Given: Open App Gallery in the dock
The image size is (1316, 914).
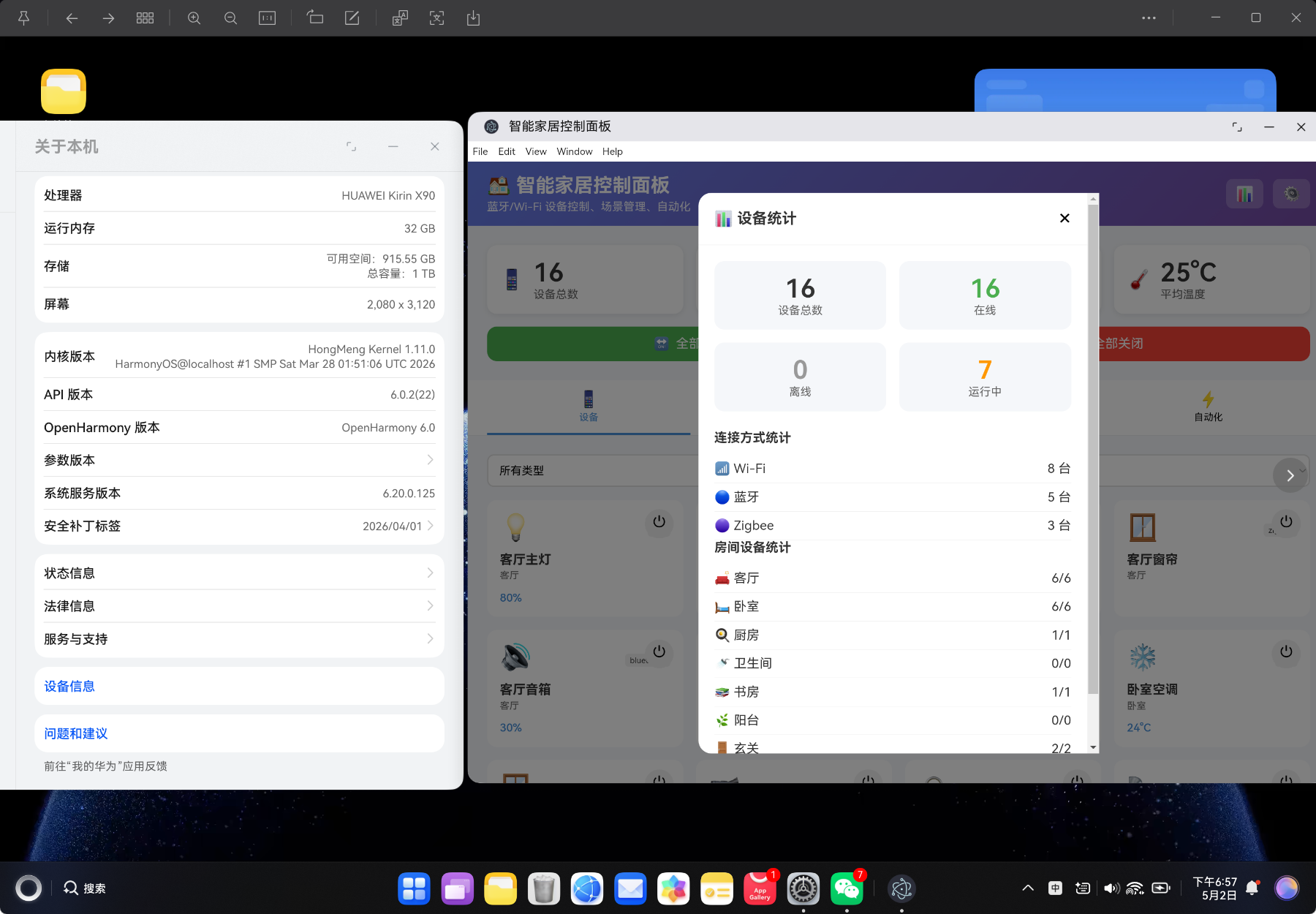Looking at the screenshot, I should coord(760,888).
